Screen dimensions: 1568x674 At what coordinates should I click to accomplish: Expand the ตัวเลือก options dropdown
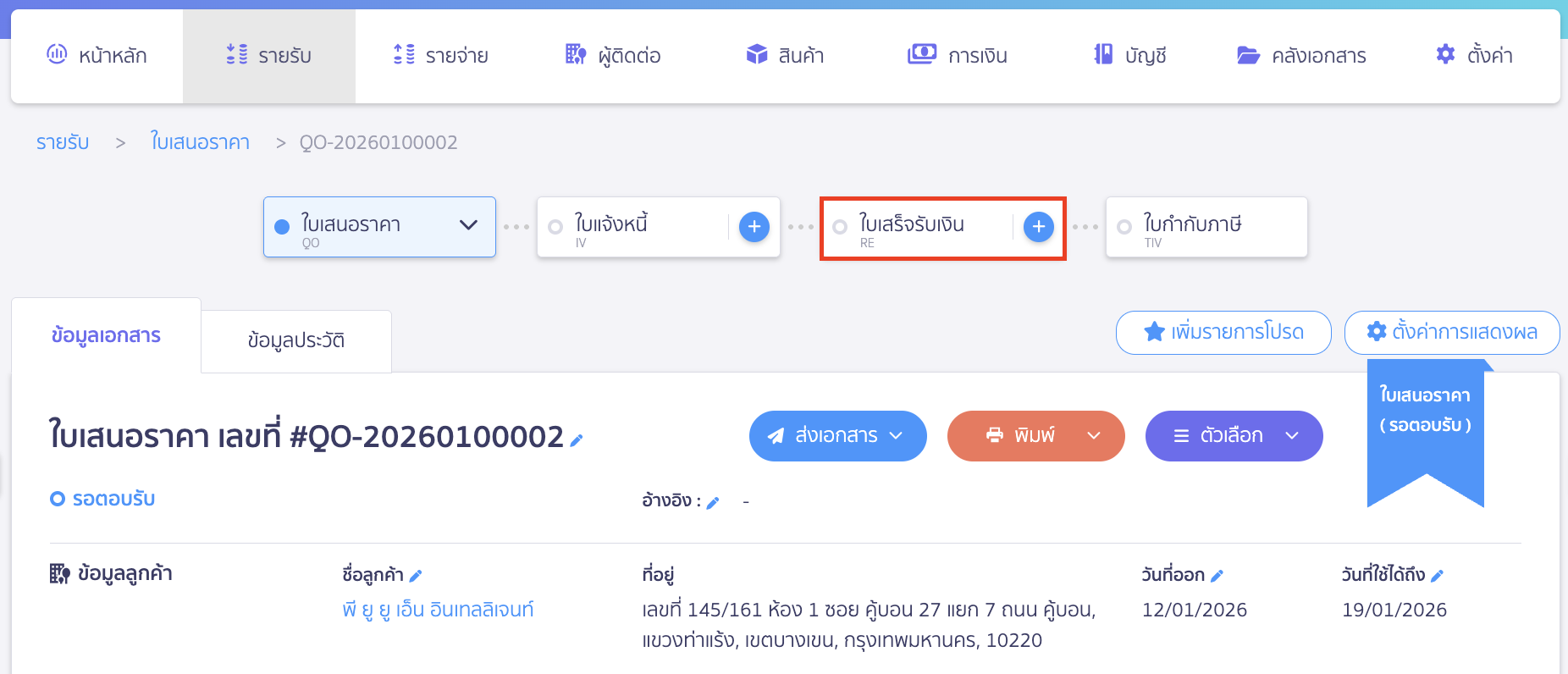point(1234,436)
